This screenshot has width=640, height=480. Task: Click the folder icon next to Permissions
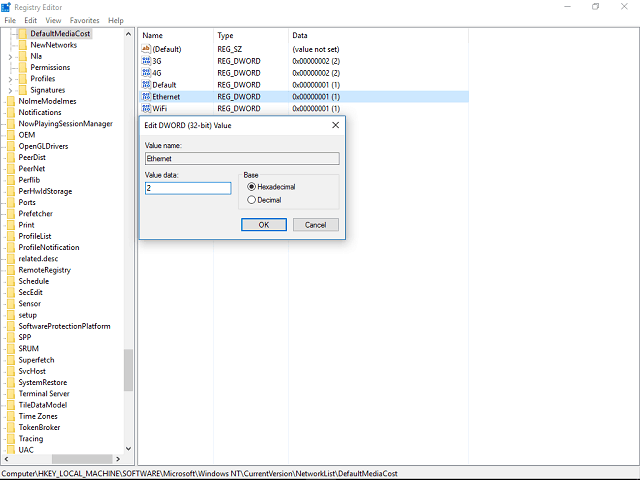click(x=23, y=67)
